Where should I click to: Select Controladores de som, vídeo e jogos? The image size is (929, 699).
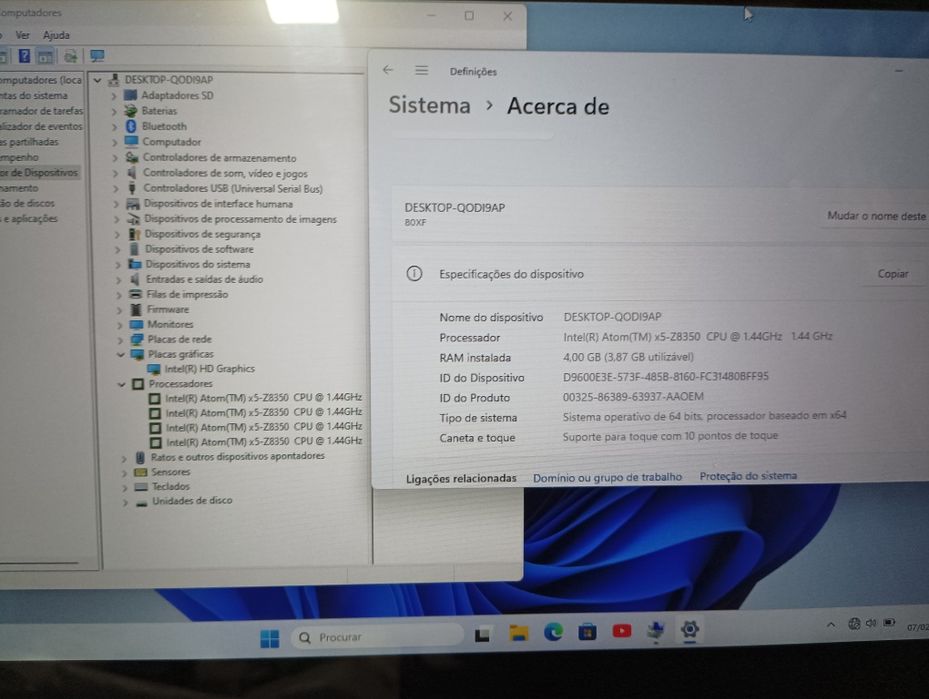coord(225,174)
